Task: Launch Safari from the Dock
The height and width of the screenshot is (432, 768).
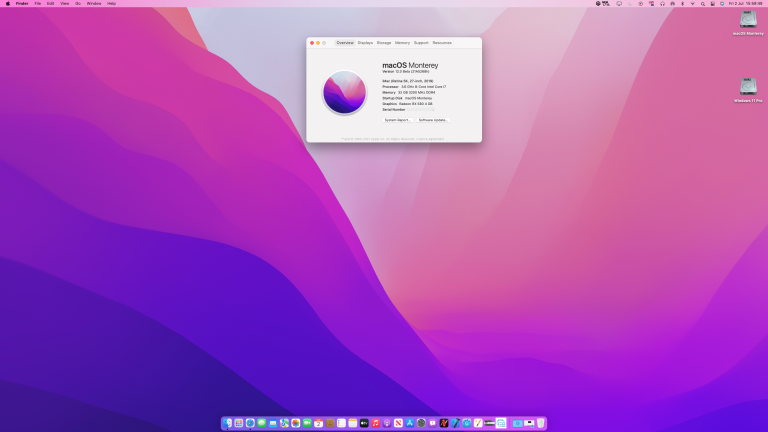Action: [250, 423]
